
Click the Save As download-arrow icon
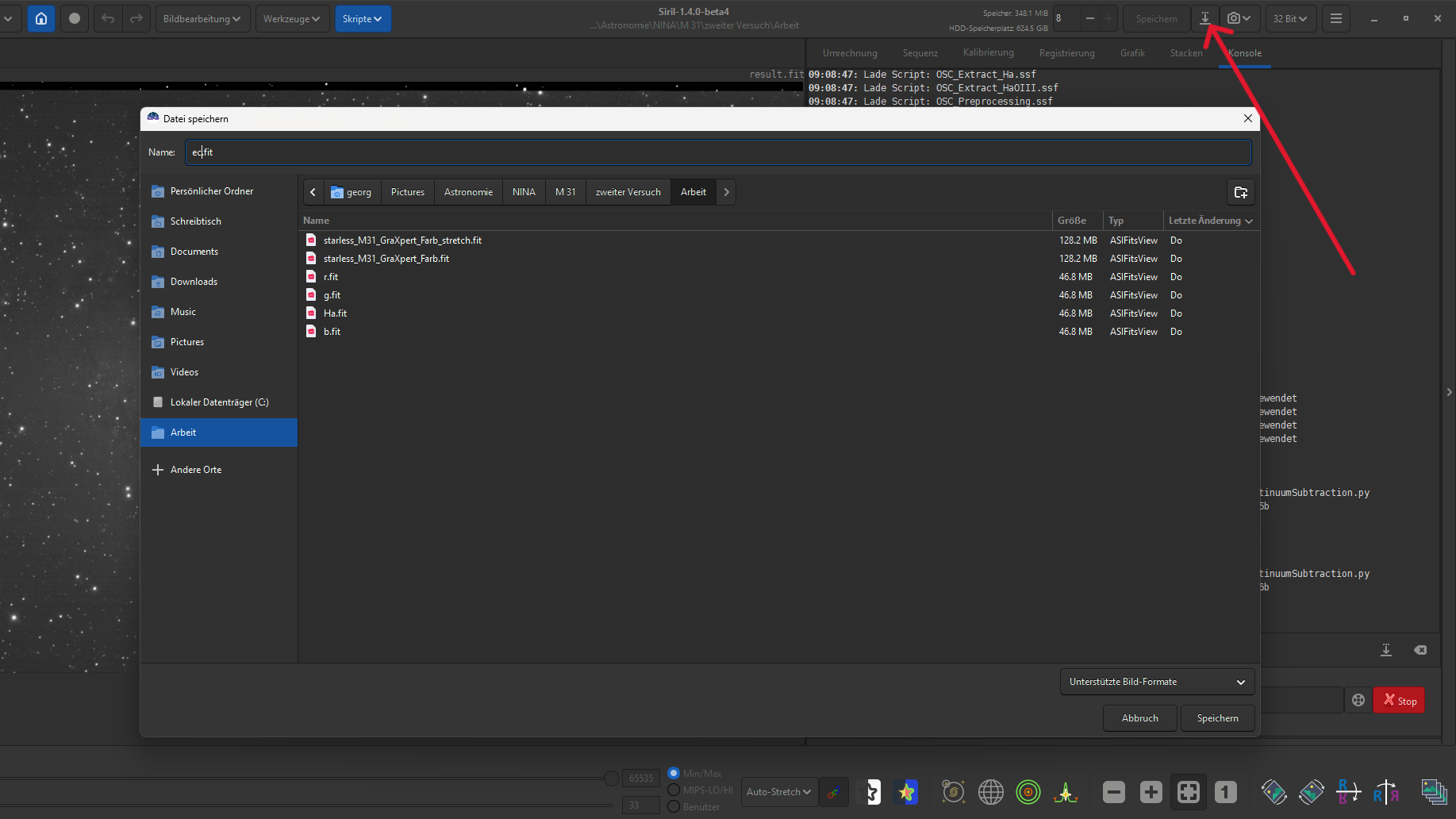(x=1204, y=18)
